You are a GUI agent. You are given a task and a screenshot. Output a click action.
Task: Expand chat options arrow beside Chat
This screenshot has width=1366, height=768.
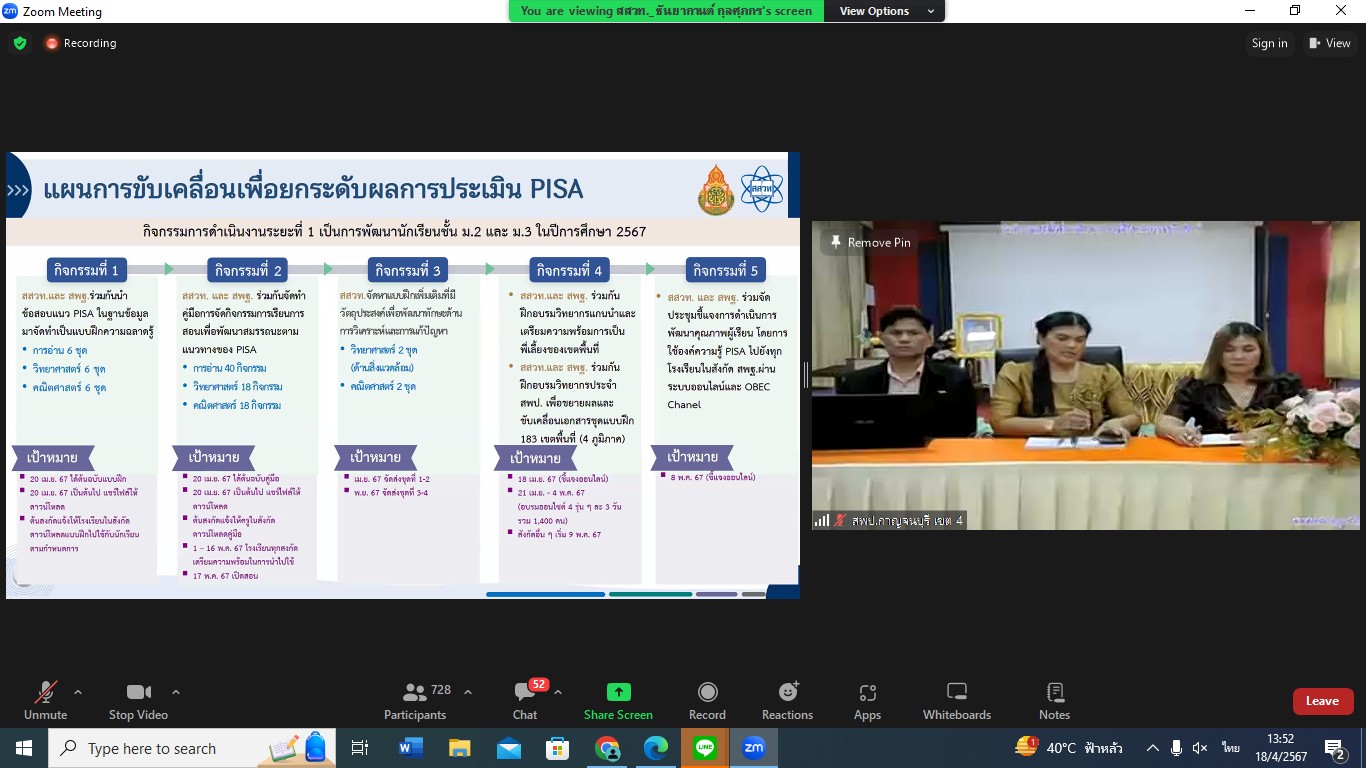[558, 692]
